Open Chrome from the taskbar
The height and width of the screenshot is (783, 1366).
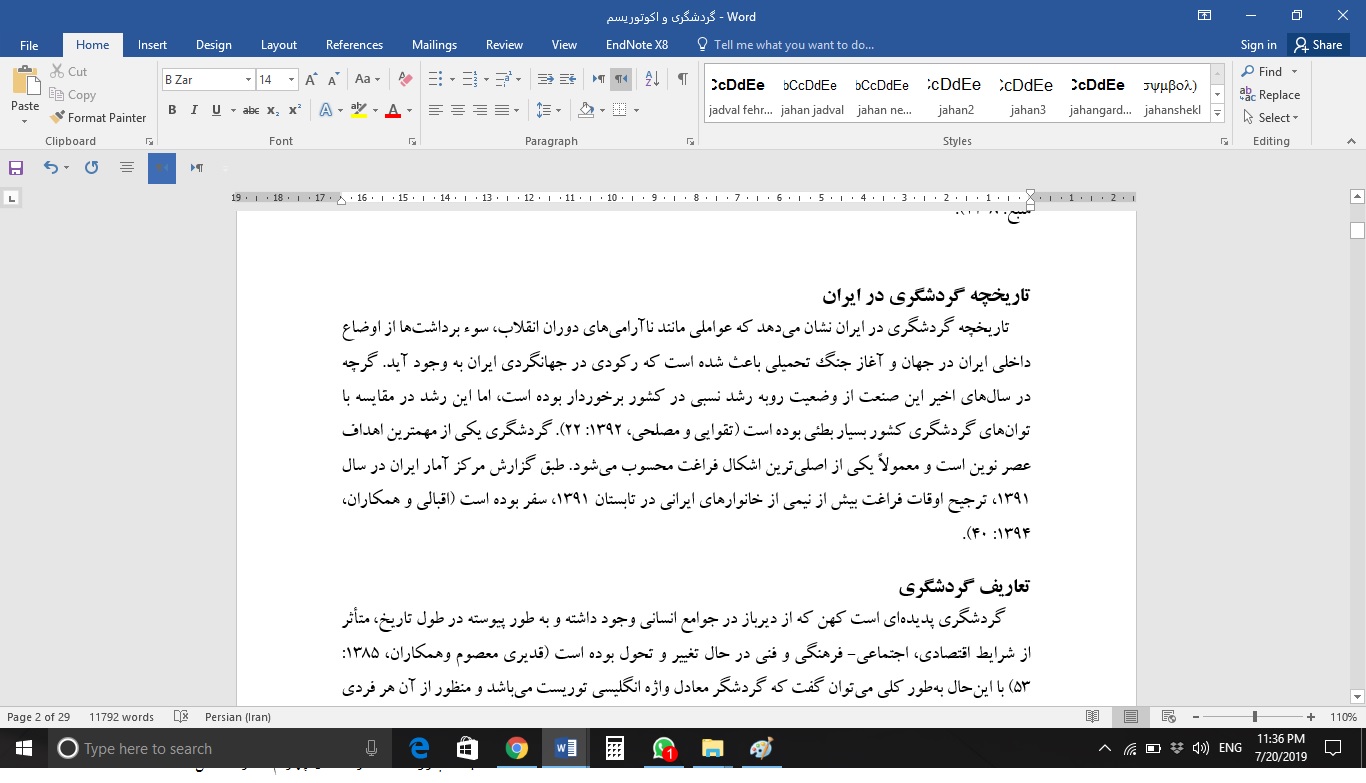pyautogui.click(x=517, y=748)
